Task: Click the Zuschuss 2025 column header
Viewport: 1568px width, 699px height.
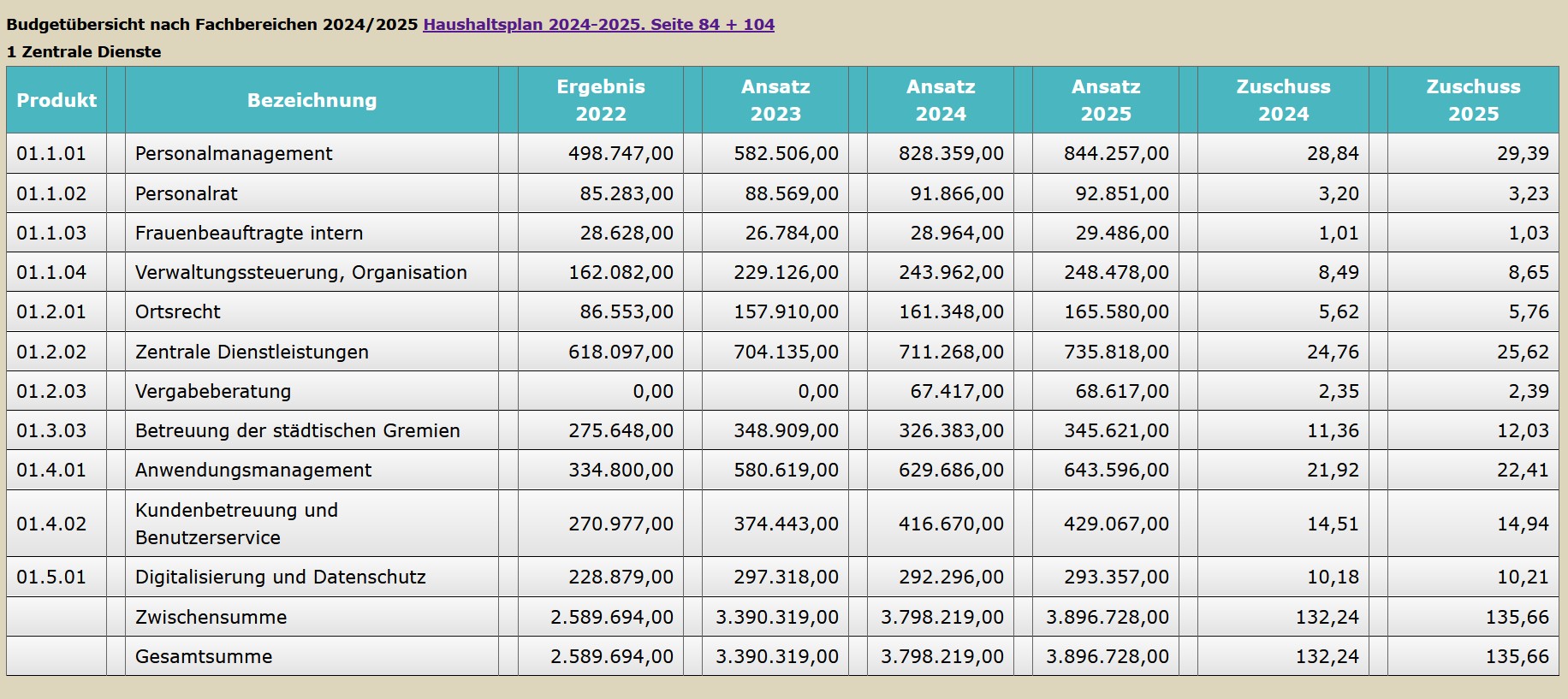Action: pos(1472,100)
